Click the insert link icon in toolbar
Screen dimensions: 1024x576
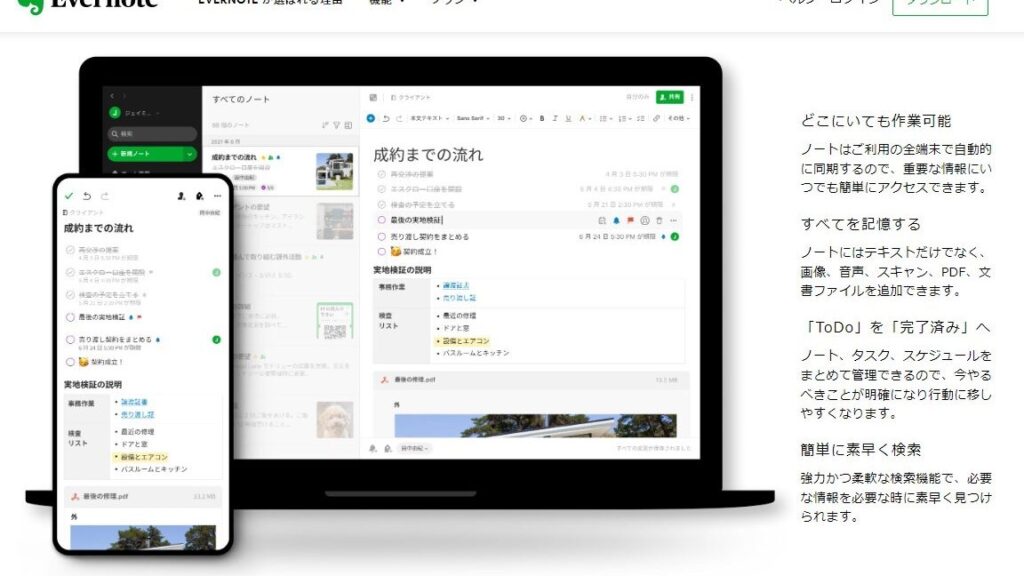click(656, 118)
